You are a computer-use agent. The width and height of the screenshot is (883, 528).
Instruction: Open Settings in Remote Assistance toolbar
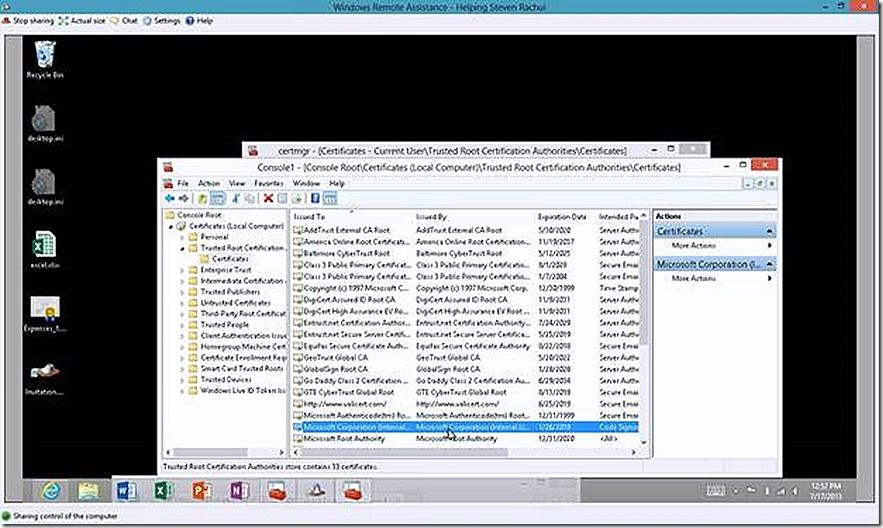[162, 20]
